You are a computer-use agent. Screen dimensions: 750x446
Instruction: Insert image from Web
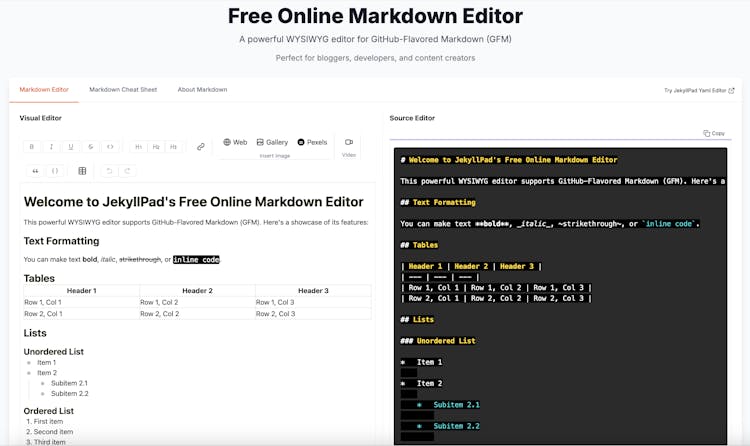pyautogui.click(x=235, y=142)
